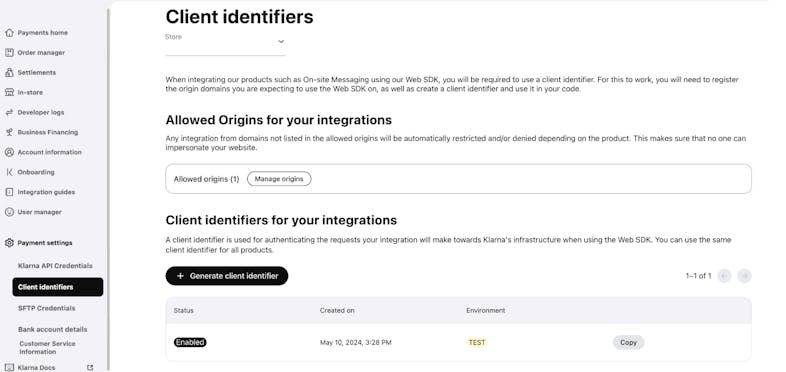
Task: Select the In-store shop icon
Action: (9, 92)
